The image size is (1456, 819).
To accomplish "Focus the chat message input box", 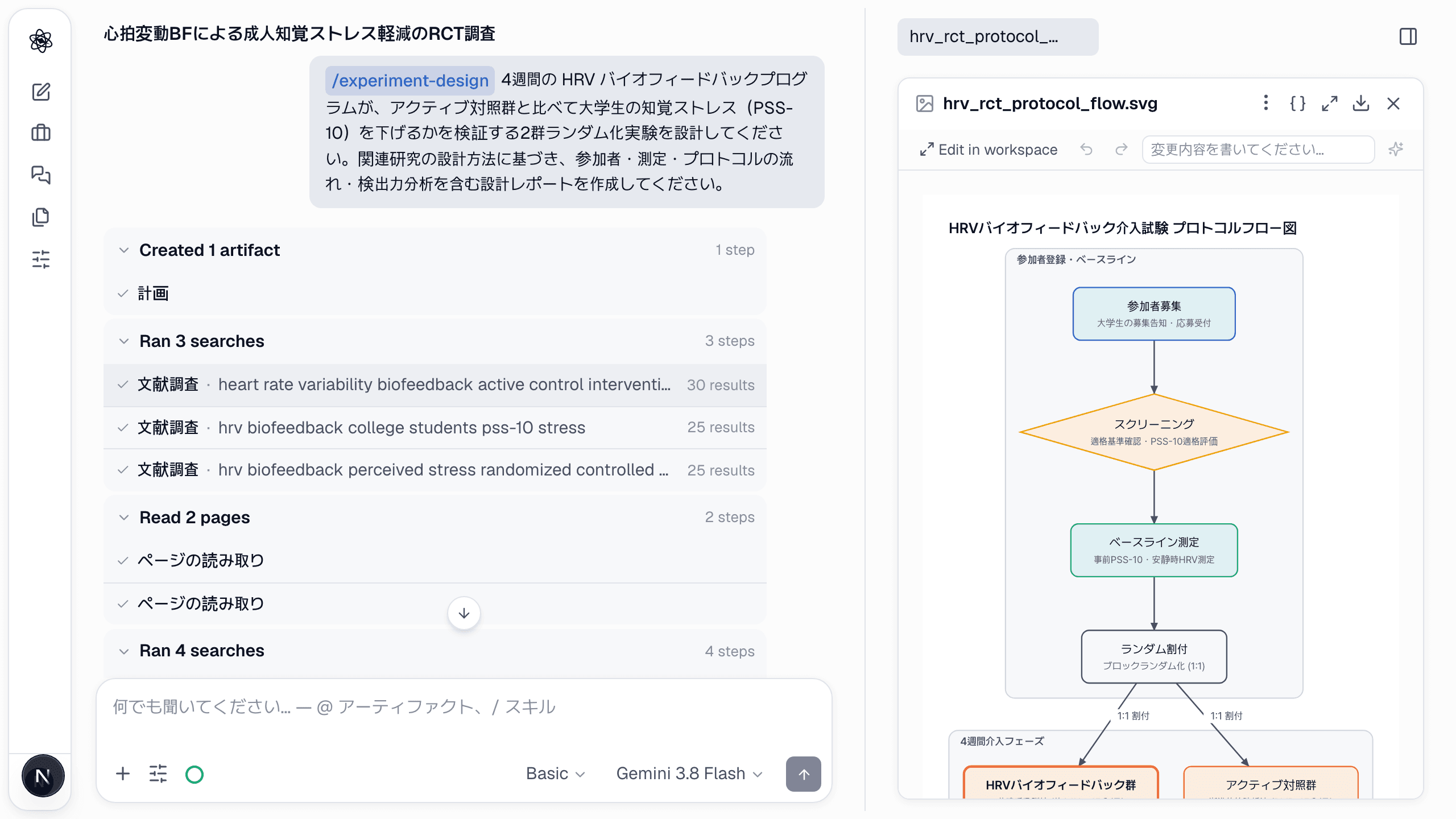I will pyautogui.click(x=463, y=707).
